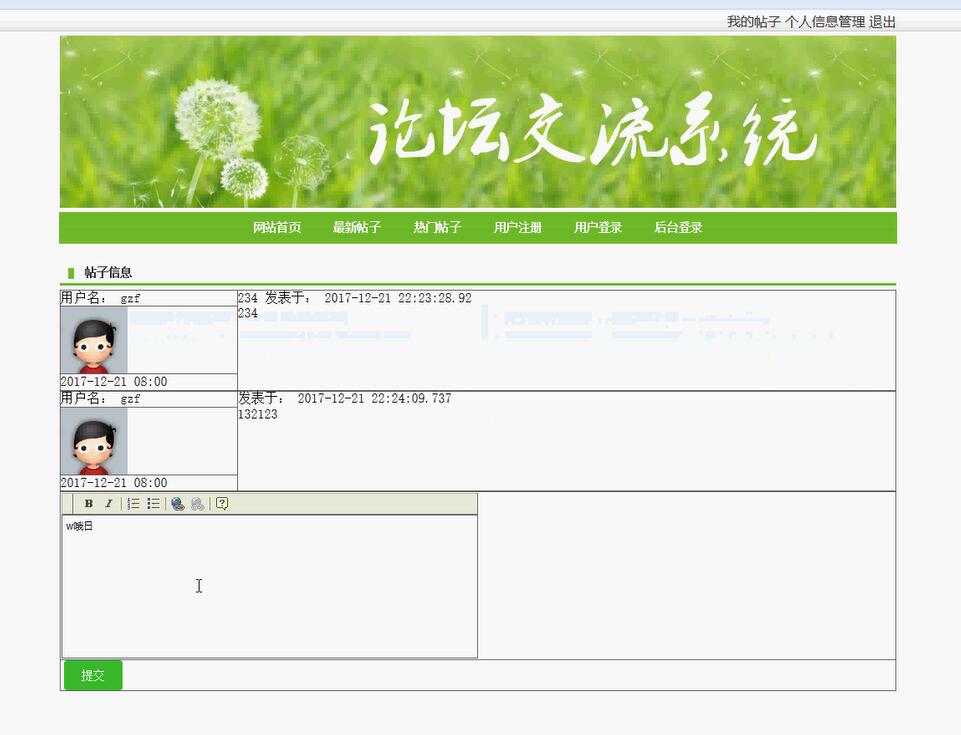Image resolution: width=961 pixels, height=735 pixels.
Task: Toggle italic formatting in the editor
Action: pos(108,503)
